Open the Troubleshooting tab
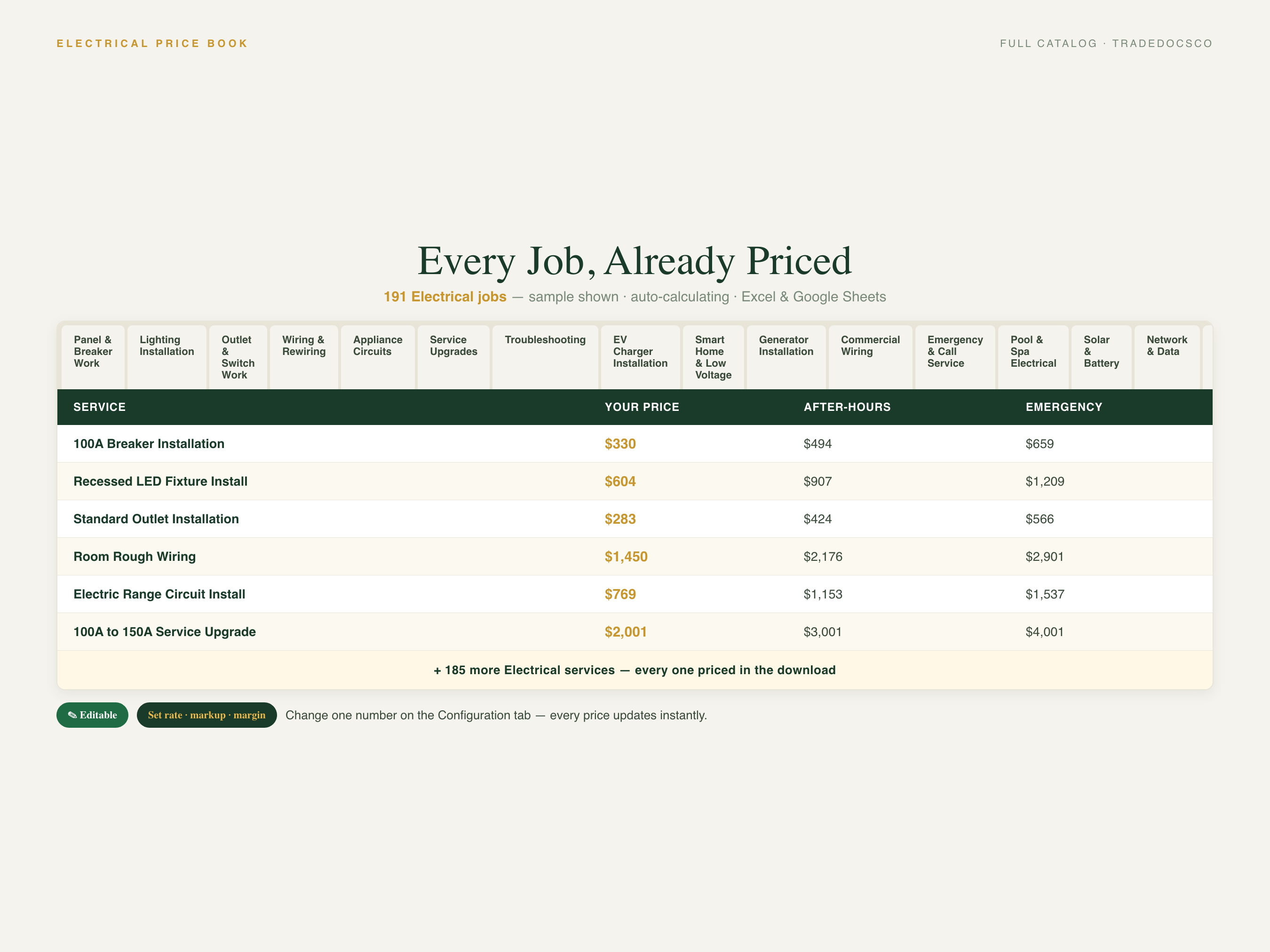1270x952 pixels. click(546, 357)
